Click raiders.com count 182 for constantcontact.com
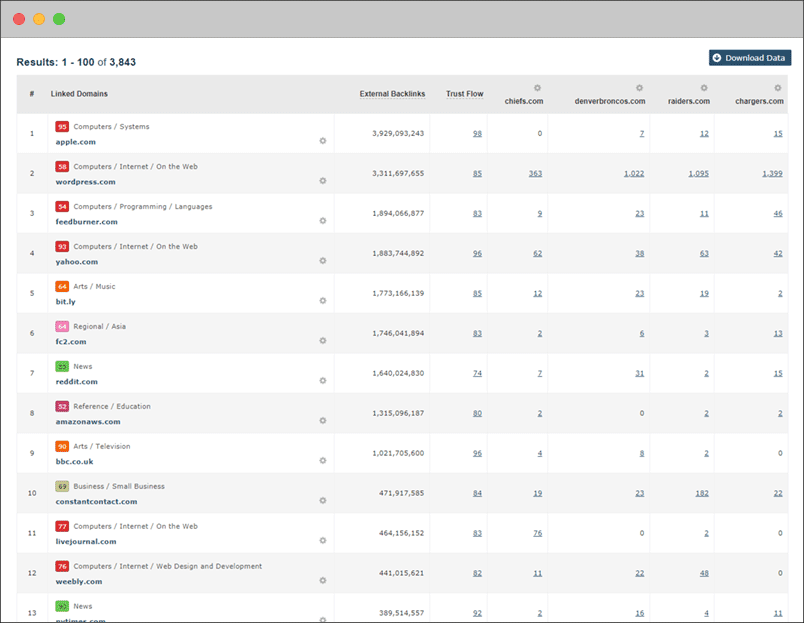This screenshot has height=623, width=804. click(x=702, y=494)
